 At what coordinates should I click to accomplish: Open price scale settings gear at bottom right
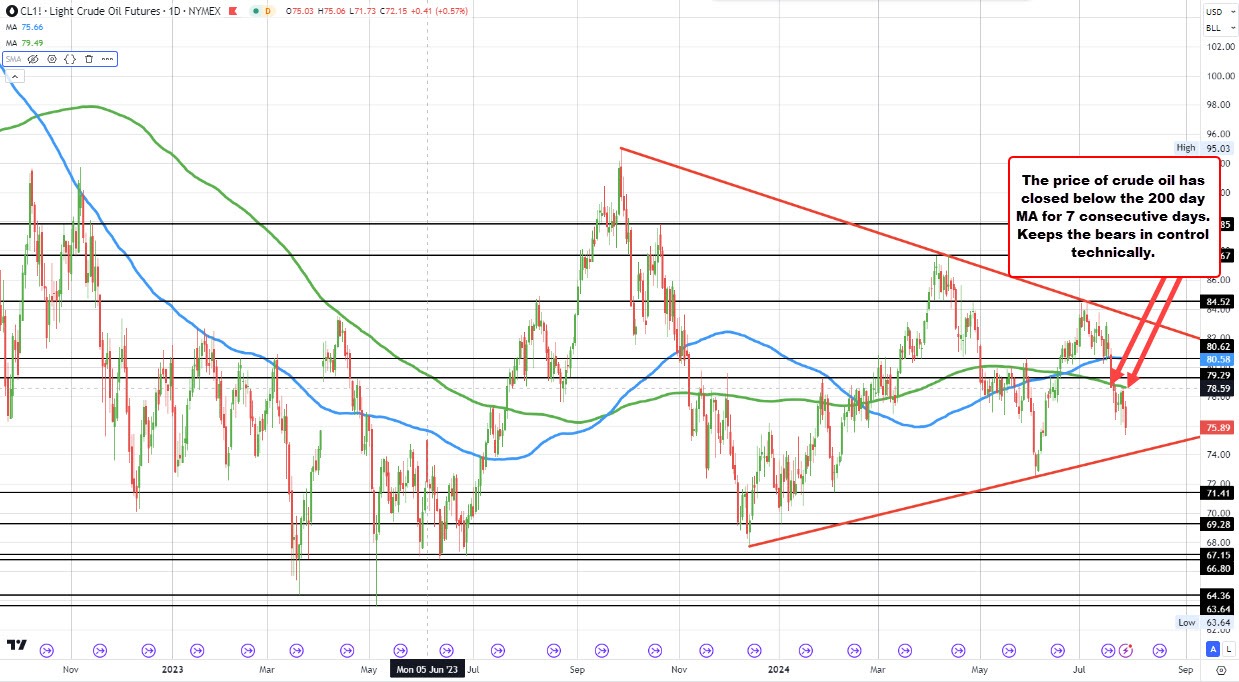point(1222,670)
